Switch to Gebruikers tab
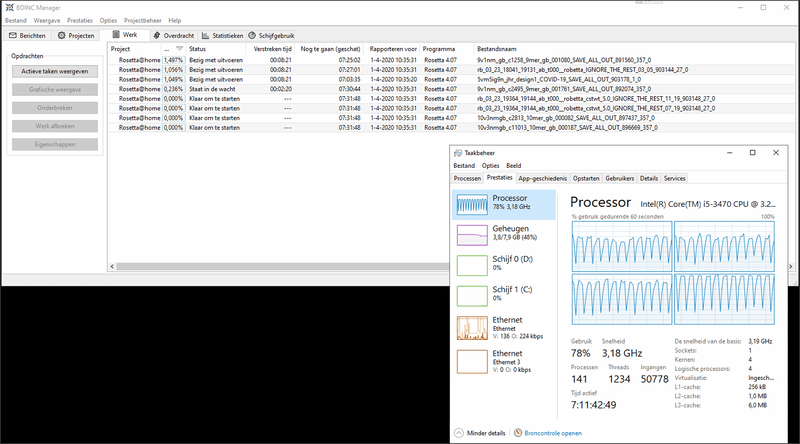 click(619, 178)
